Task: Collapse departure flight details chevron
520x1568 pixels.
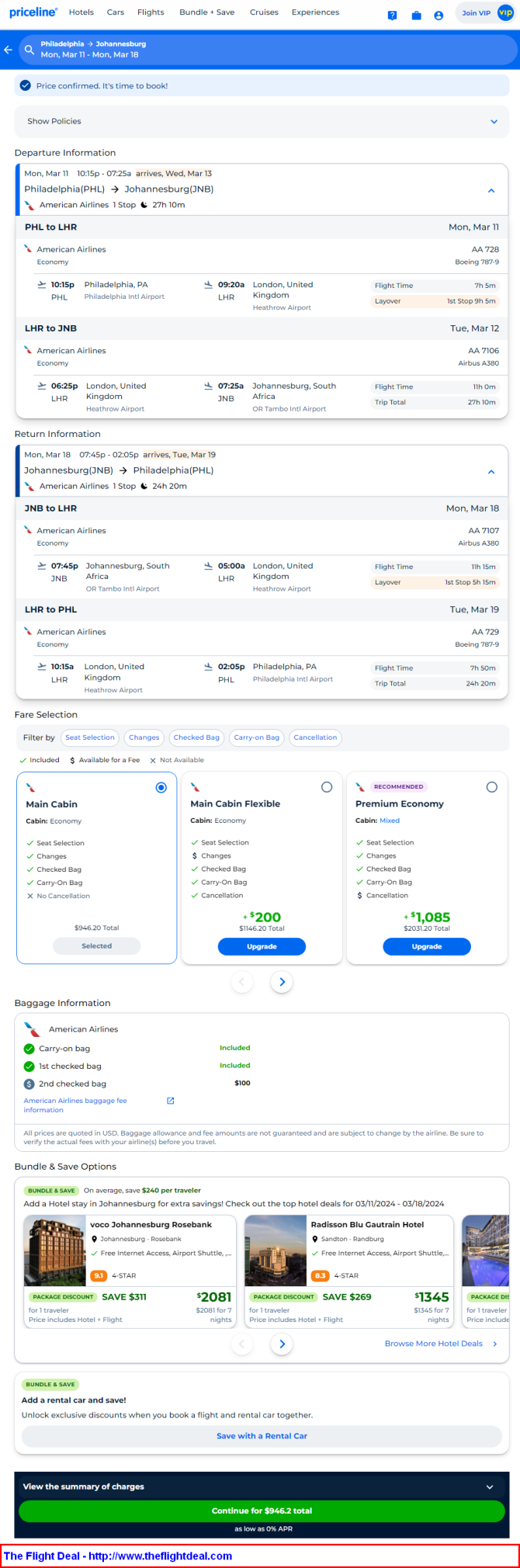Action: click(491, 190)
